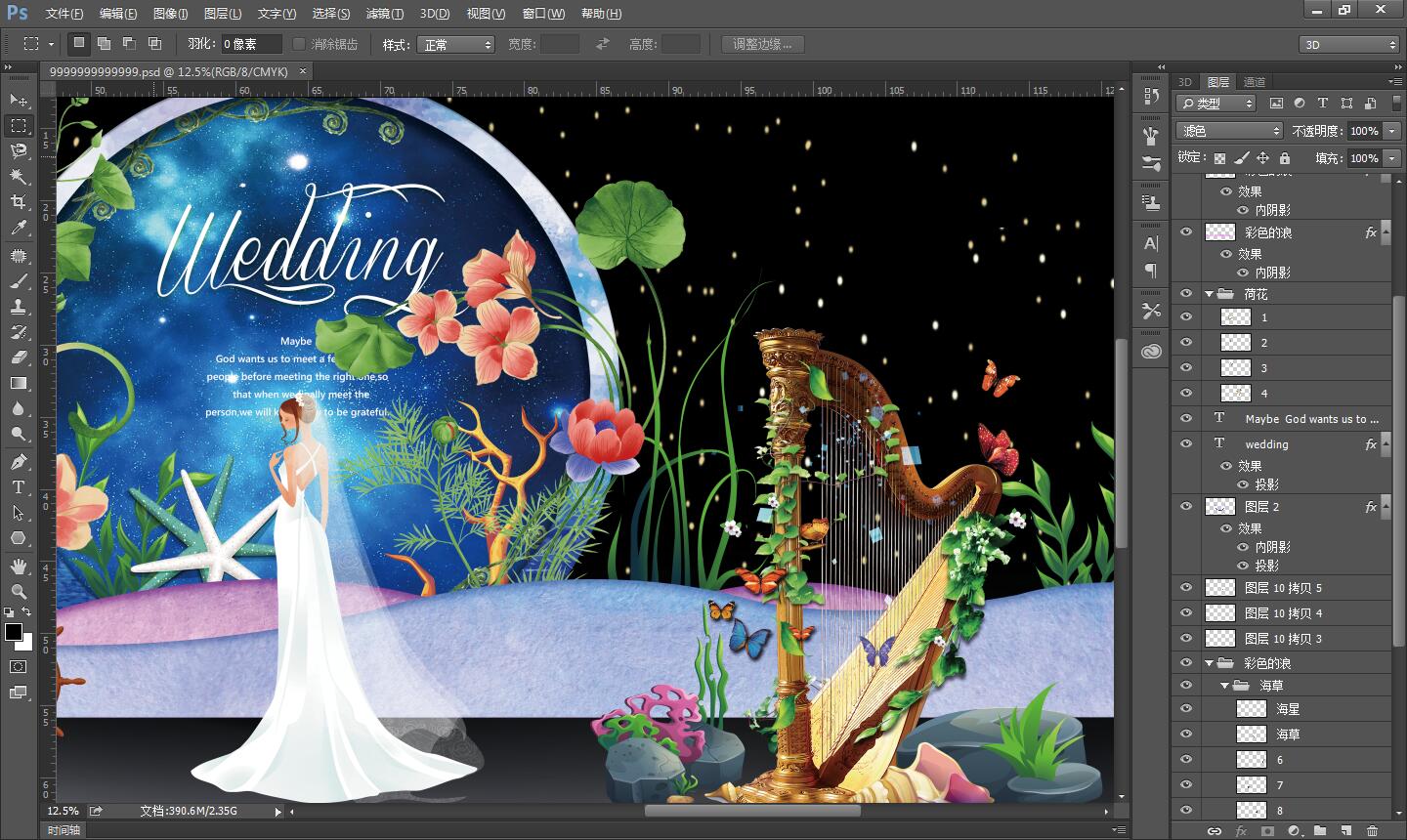Lock all layer attributes

tap(1285, 158)
